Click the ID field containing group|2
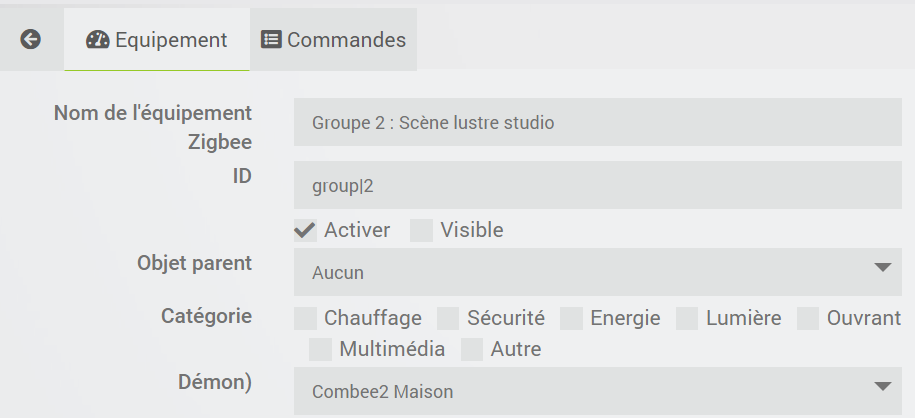This screenshot has width=915, height=418. point(598,186)
